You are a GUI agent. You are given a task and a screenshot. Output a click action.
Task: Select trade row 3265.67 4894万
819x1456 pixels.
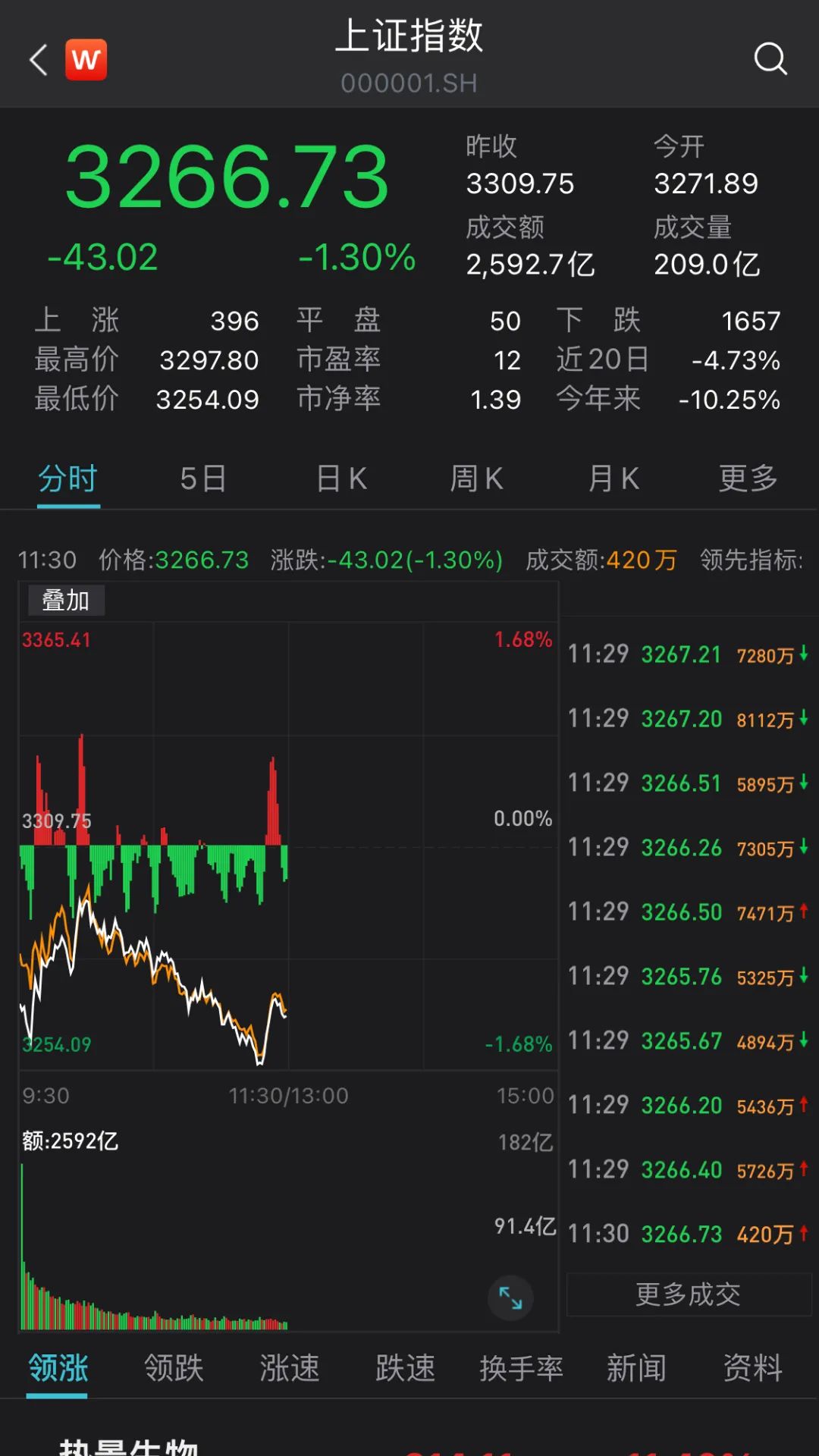point(689,1041)
